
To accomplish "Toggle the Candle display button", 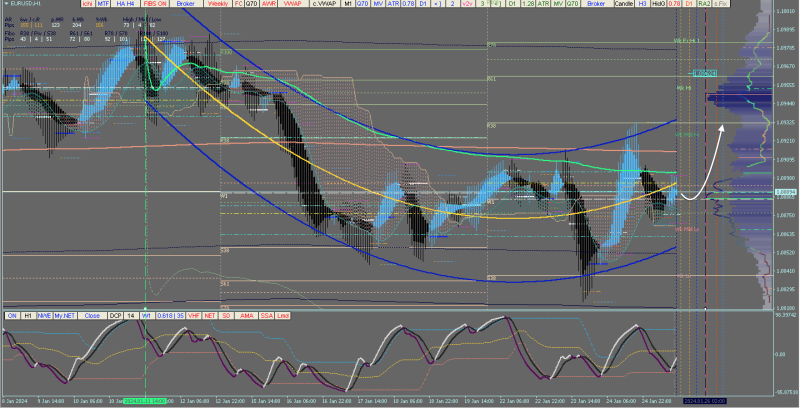I will tap(623, 4).
